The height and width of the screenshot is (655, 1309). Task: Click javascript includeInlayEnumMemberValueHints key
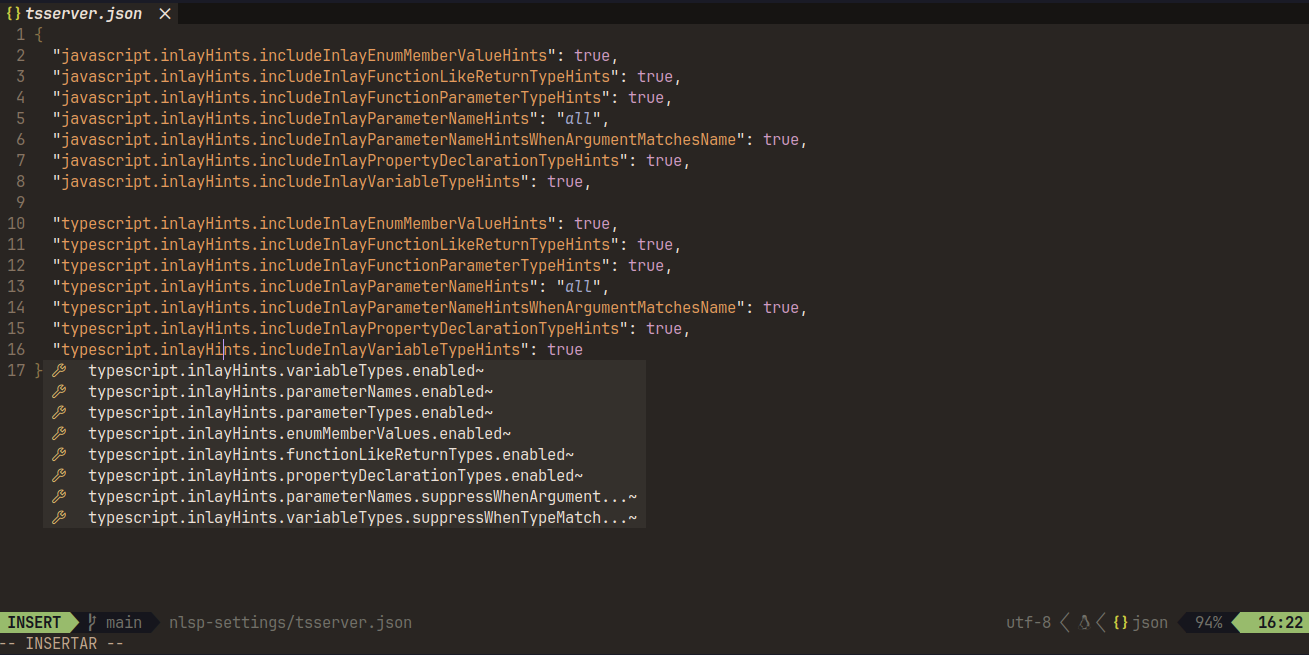coord(304,56)
